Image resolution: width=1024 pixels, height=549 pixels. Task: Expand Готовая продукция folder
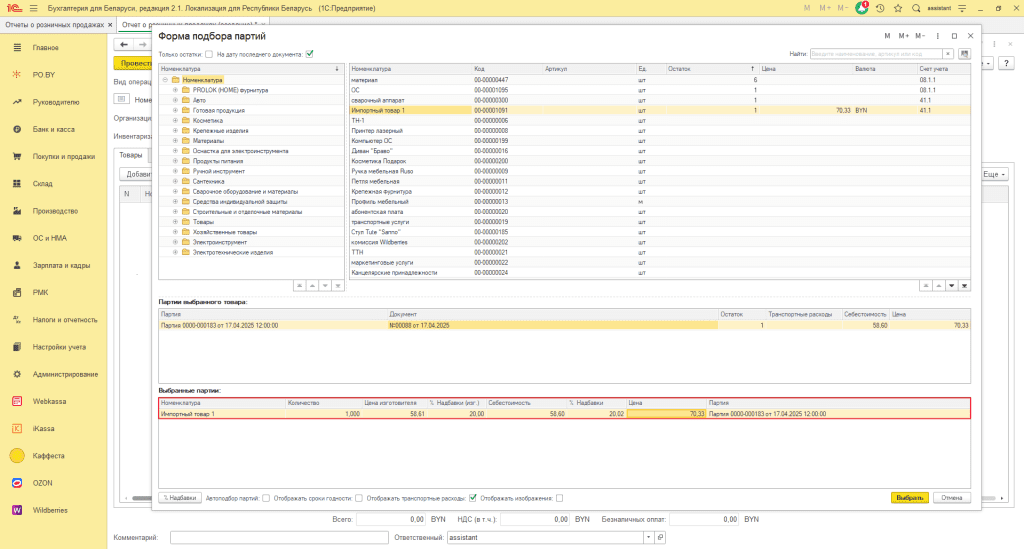coord(175,110)
